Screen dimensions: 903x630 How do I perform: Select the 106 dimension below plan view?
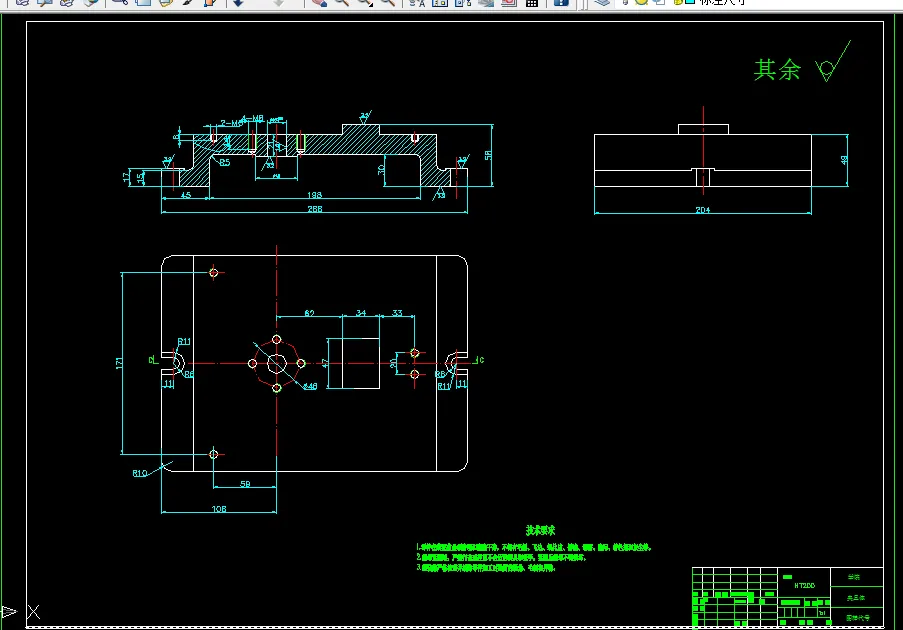(x=219, y=508)
